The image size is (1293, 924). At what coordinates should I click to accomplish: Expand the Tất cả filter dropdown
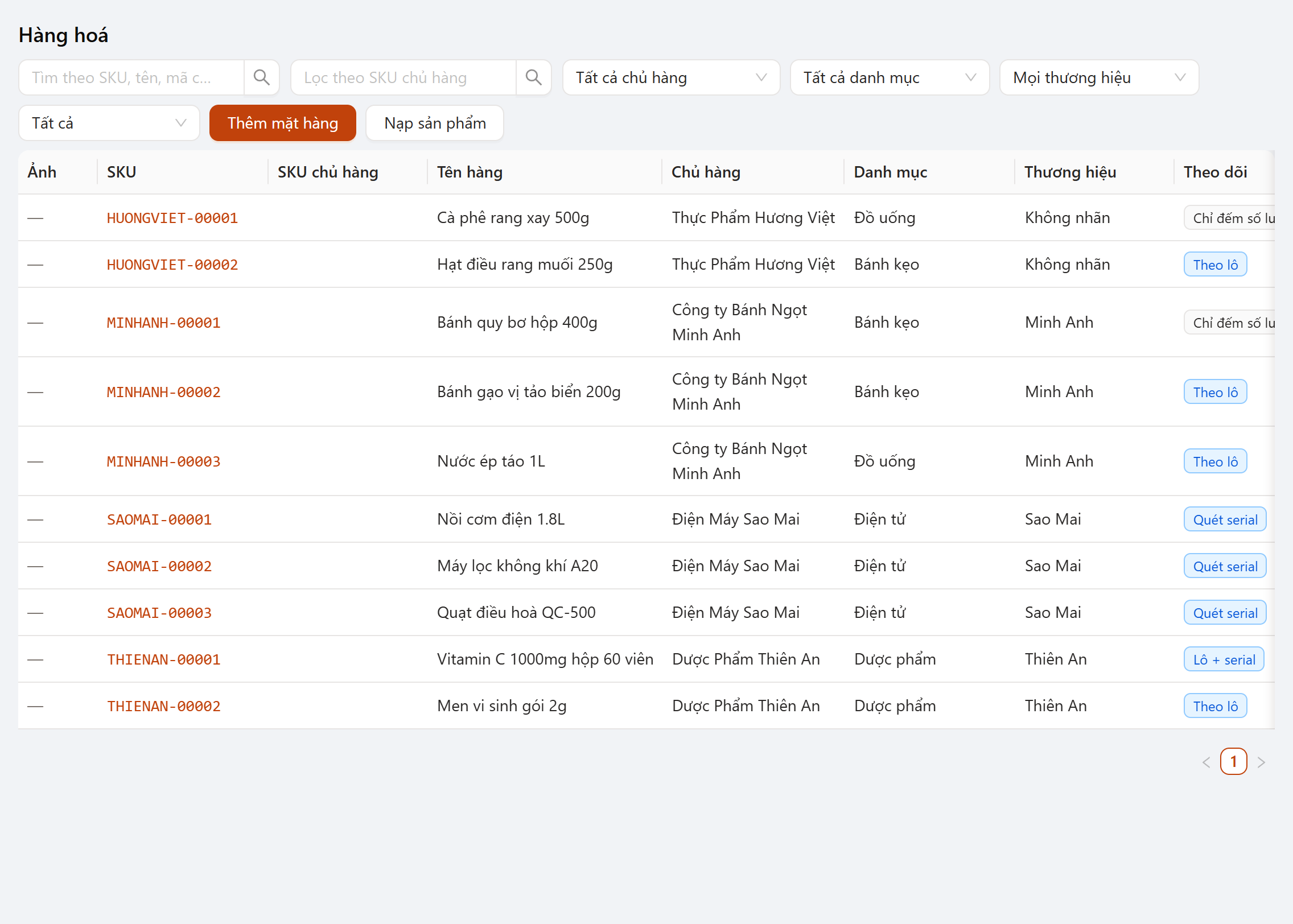pyautogui.click(x=109, y=123)
